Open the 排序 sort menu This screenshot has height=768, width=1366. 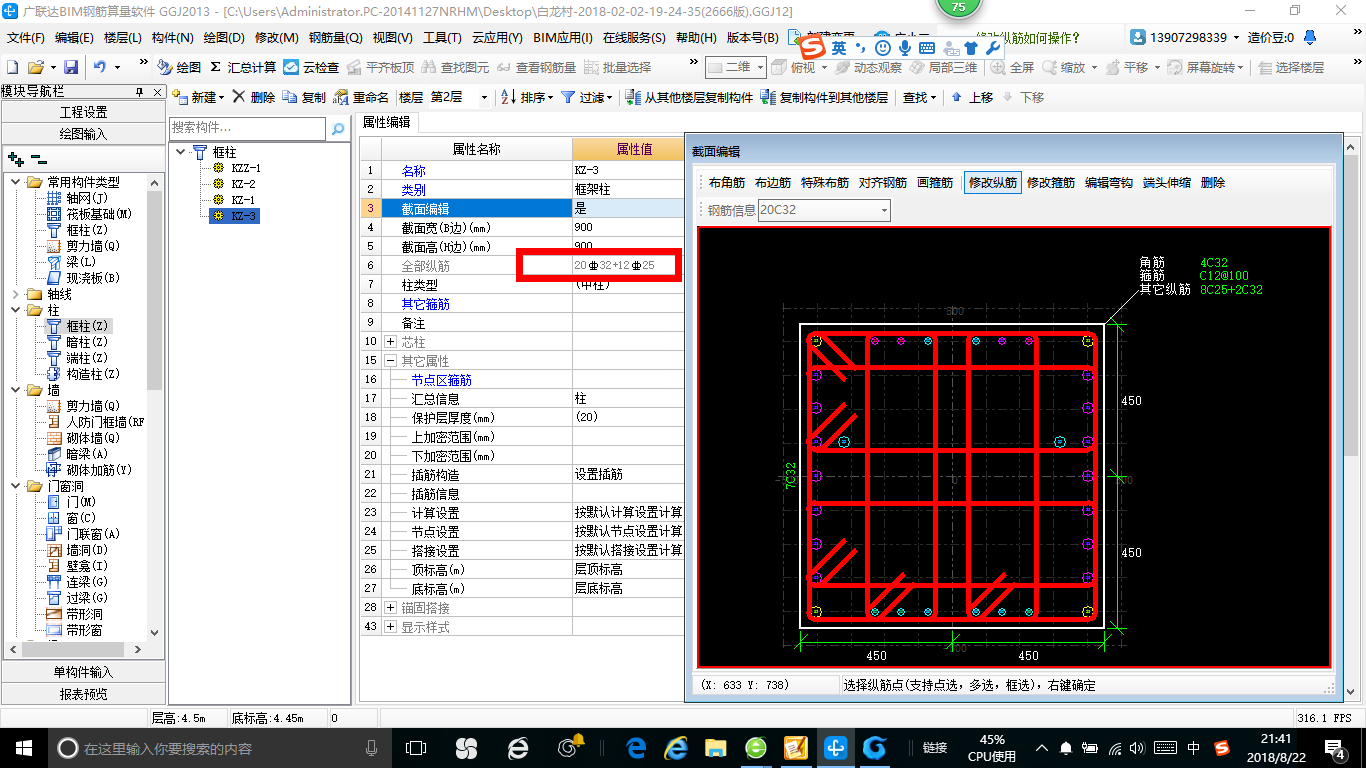(x=527, y=97)
